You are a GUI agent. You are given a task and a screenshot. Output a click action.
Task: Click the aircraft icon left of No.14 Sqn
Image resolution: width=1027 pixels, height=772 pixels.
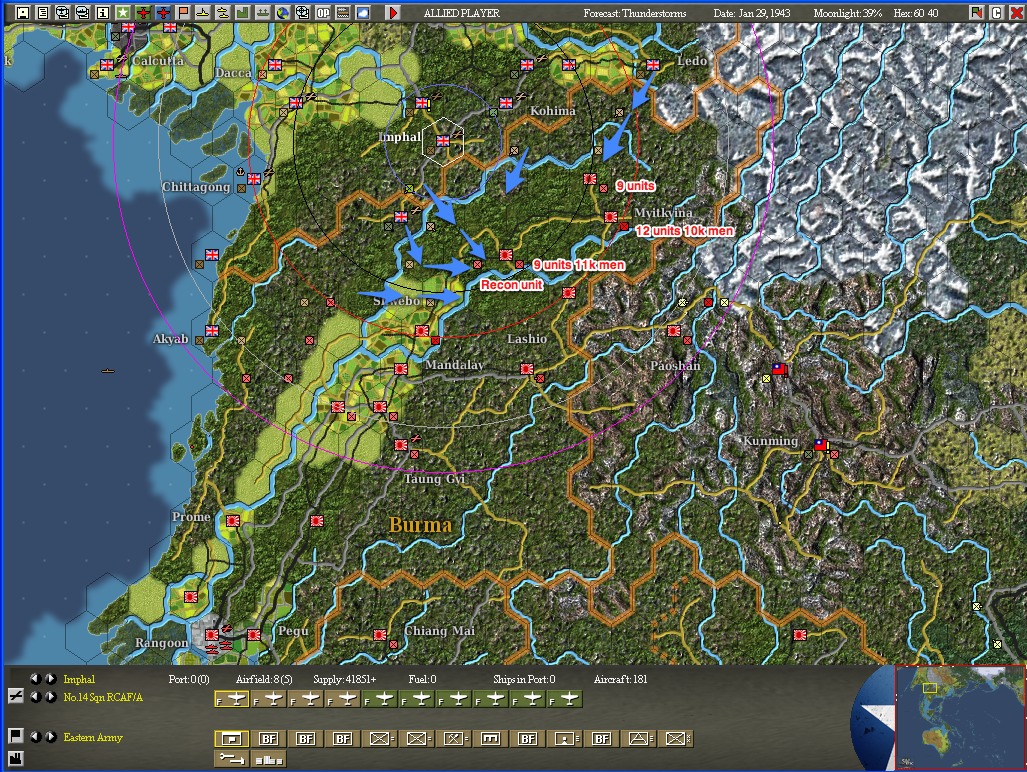pos(16,696)
